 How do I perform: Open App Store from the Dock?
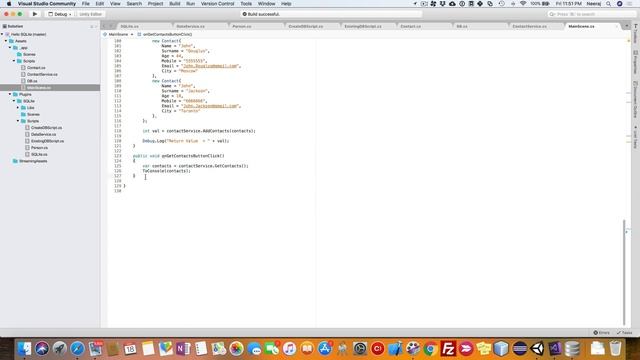coord(325,349)
